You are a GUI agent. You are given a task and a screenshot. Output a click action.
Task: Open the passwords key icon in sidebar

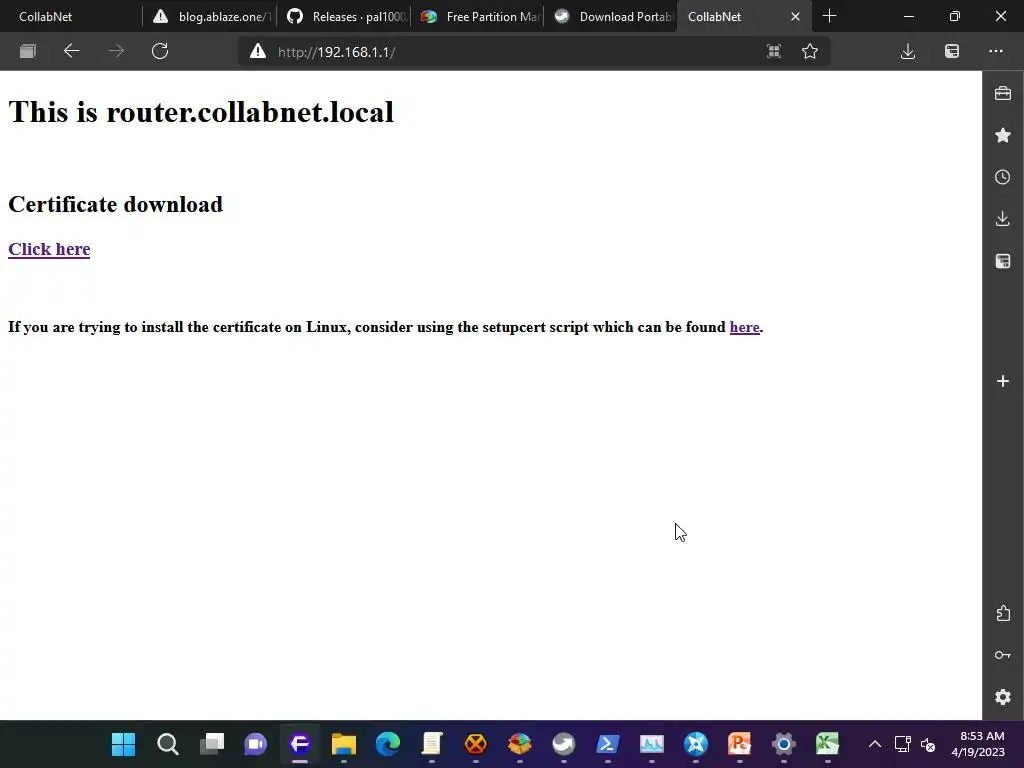point(1003,655)
